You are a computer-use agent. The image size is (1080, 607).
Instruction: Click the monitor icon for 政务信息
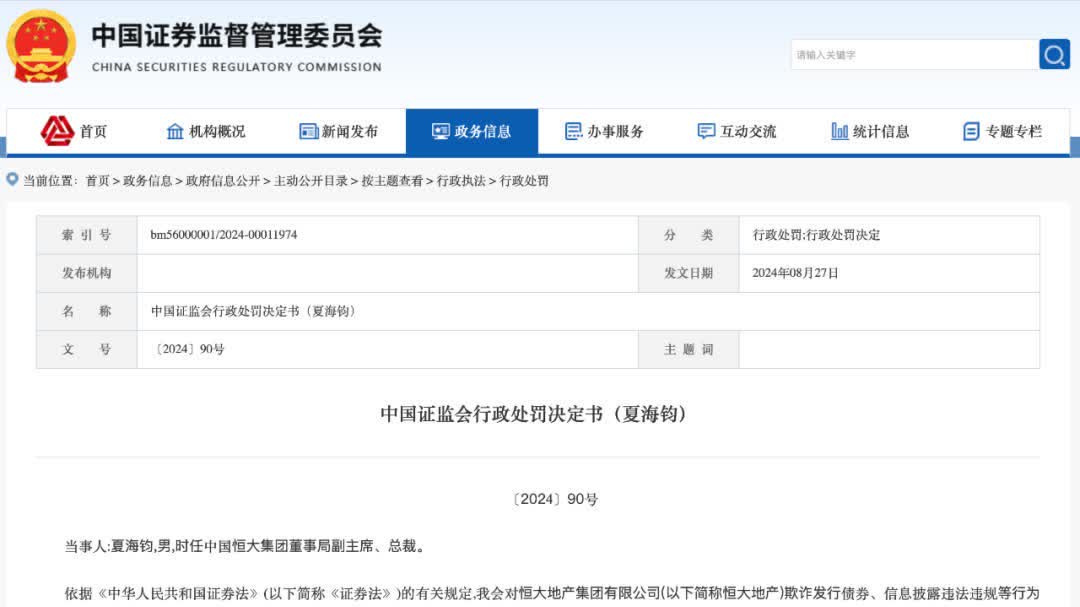point(440,132)
